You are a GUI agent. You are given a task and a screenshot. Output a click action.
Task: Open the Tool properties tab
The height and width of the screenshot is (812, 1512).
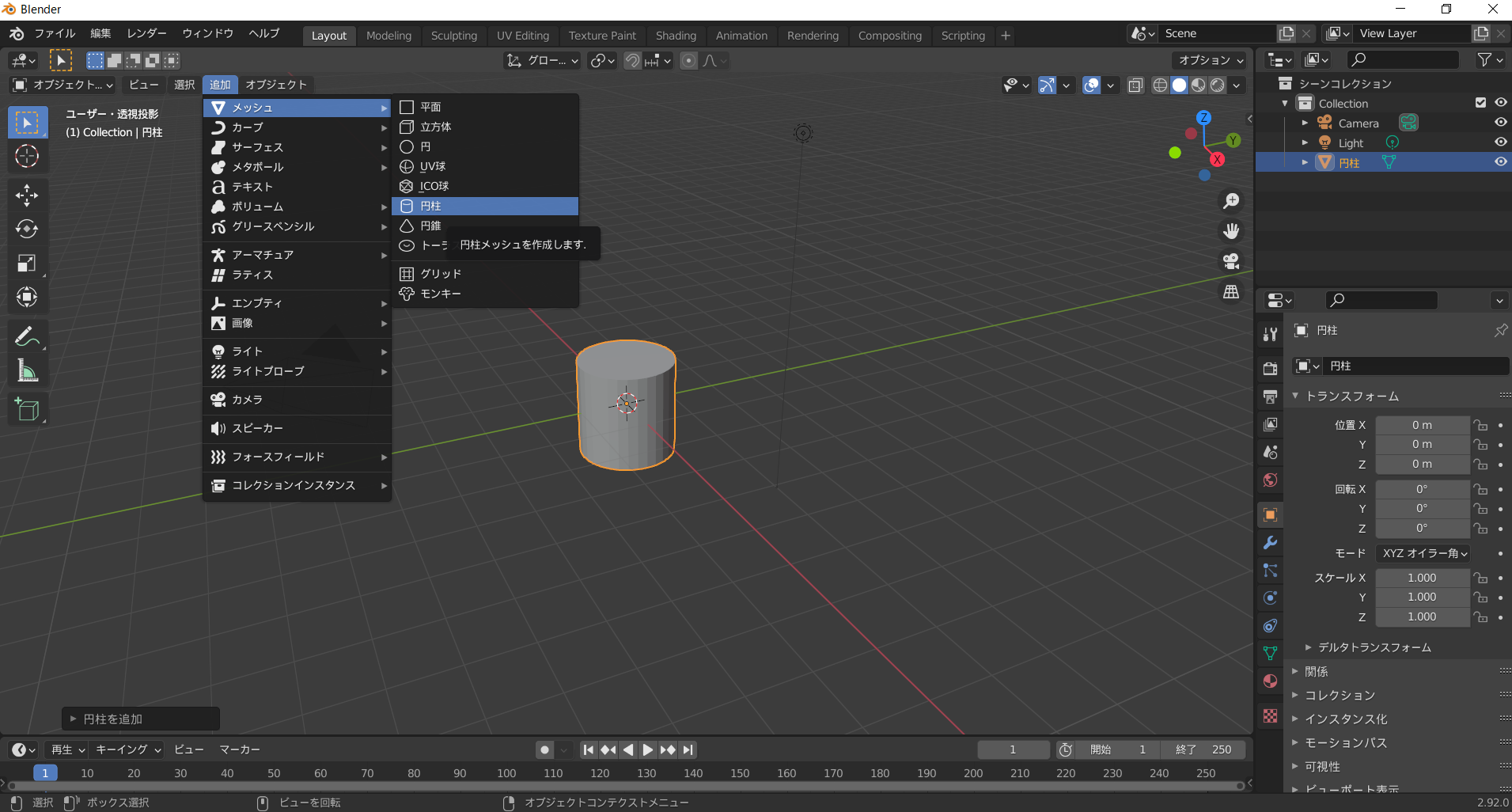click(1270, 334)
